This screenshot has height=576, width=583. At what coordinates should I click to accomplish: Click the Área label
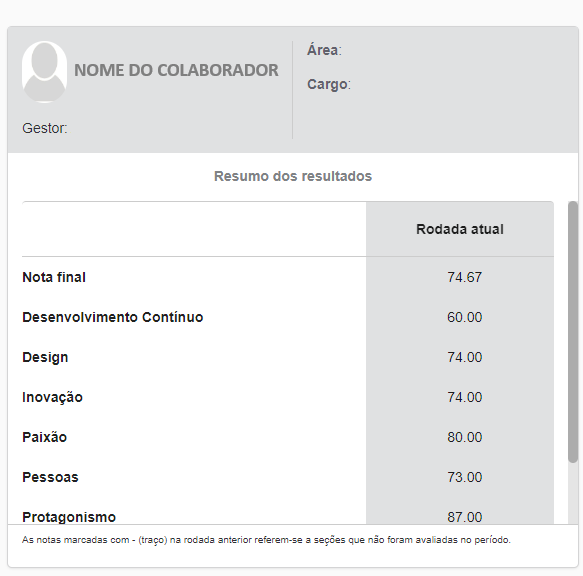pyautogui.click(x=324, y=50)
